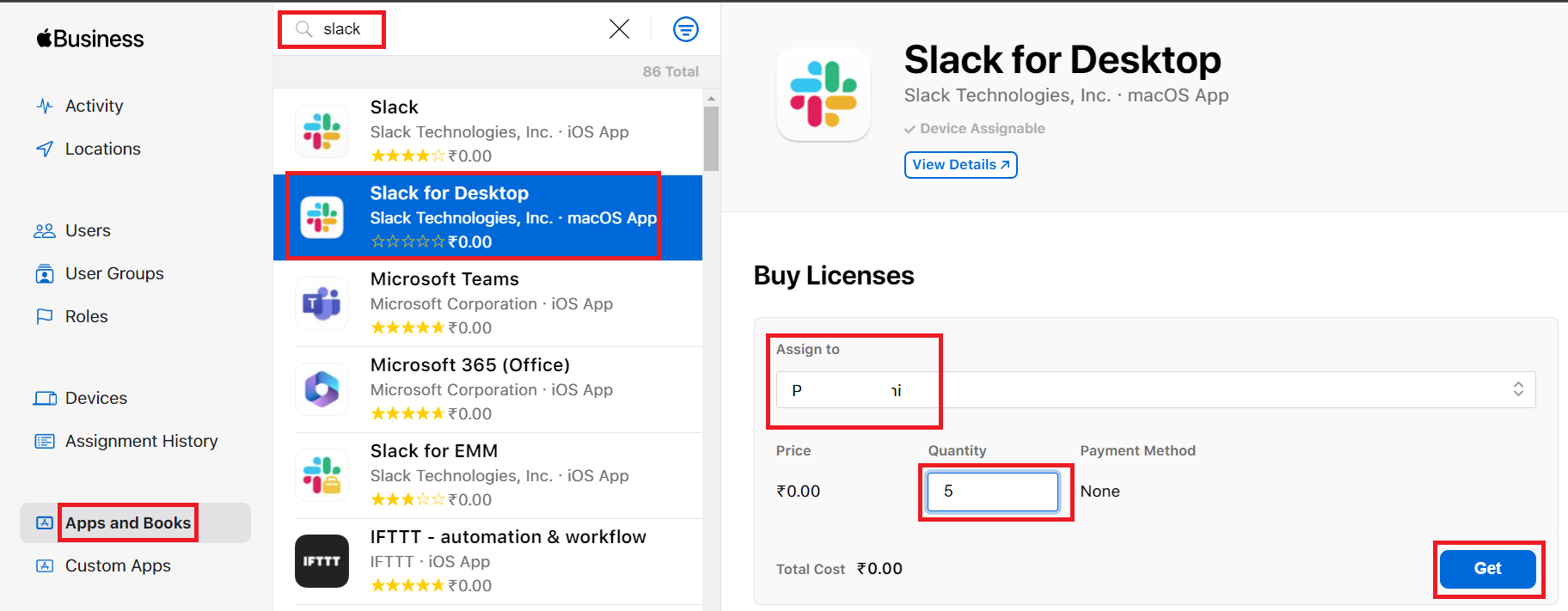Open Locations in the sidebar
1568x611 pixels.
pyautogui.click(x=102, y=149)
